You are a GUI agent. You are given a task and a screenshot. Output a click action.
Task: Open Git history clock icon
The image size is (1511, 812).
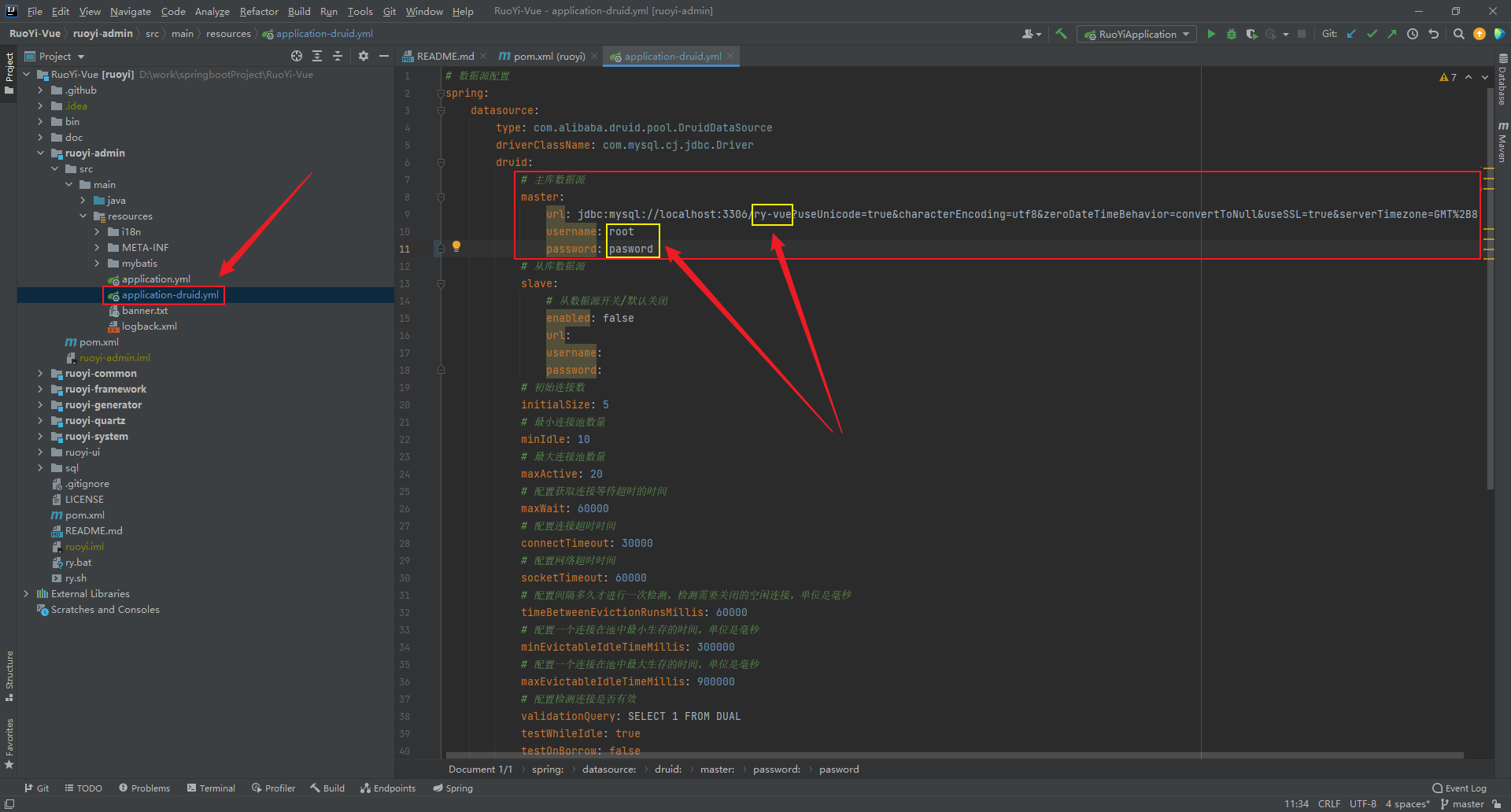(x=1413, y=34)
